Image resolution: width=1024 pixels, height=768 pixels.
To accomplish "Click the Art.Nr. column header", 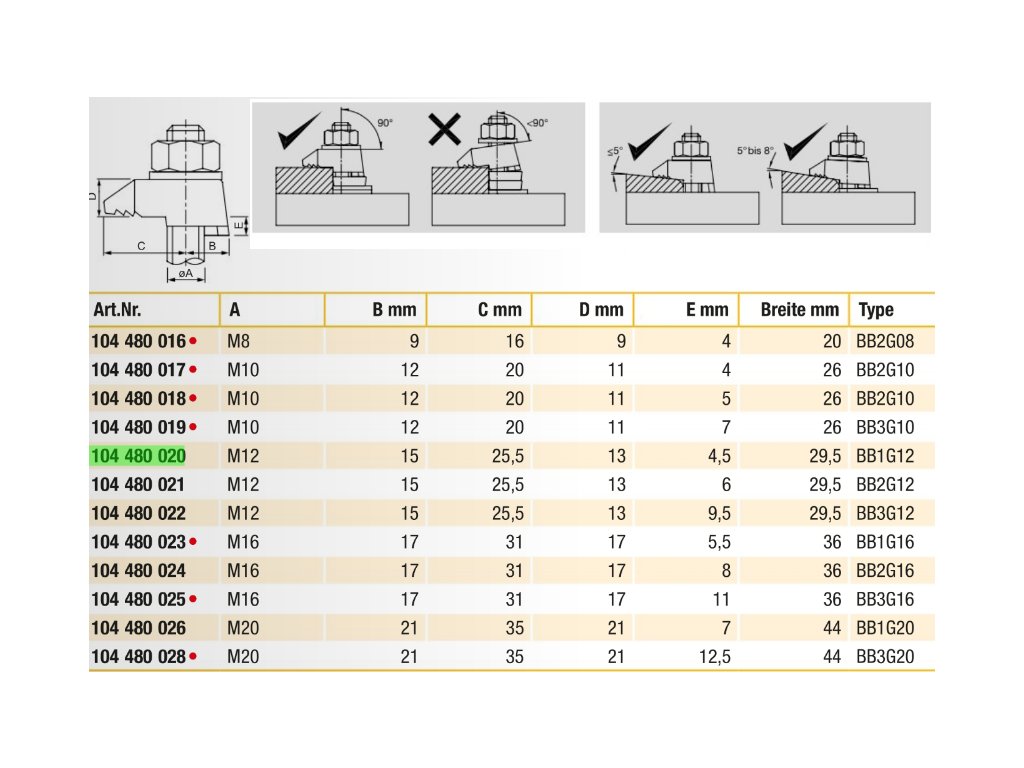I will pos(118,310).
